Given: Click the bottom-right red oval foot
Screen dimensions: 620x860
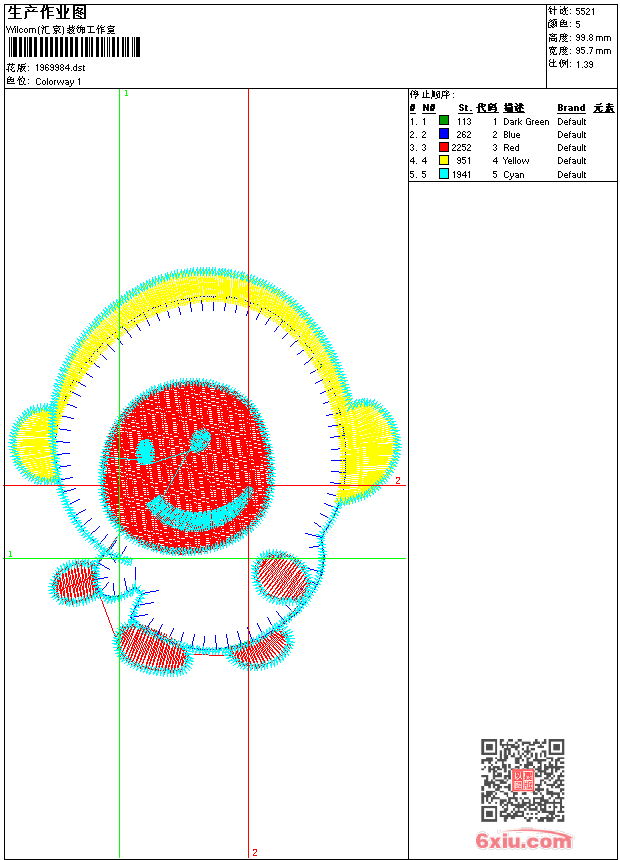Looking at the screenshot, I should (x=260, y=647).
